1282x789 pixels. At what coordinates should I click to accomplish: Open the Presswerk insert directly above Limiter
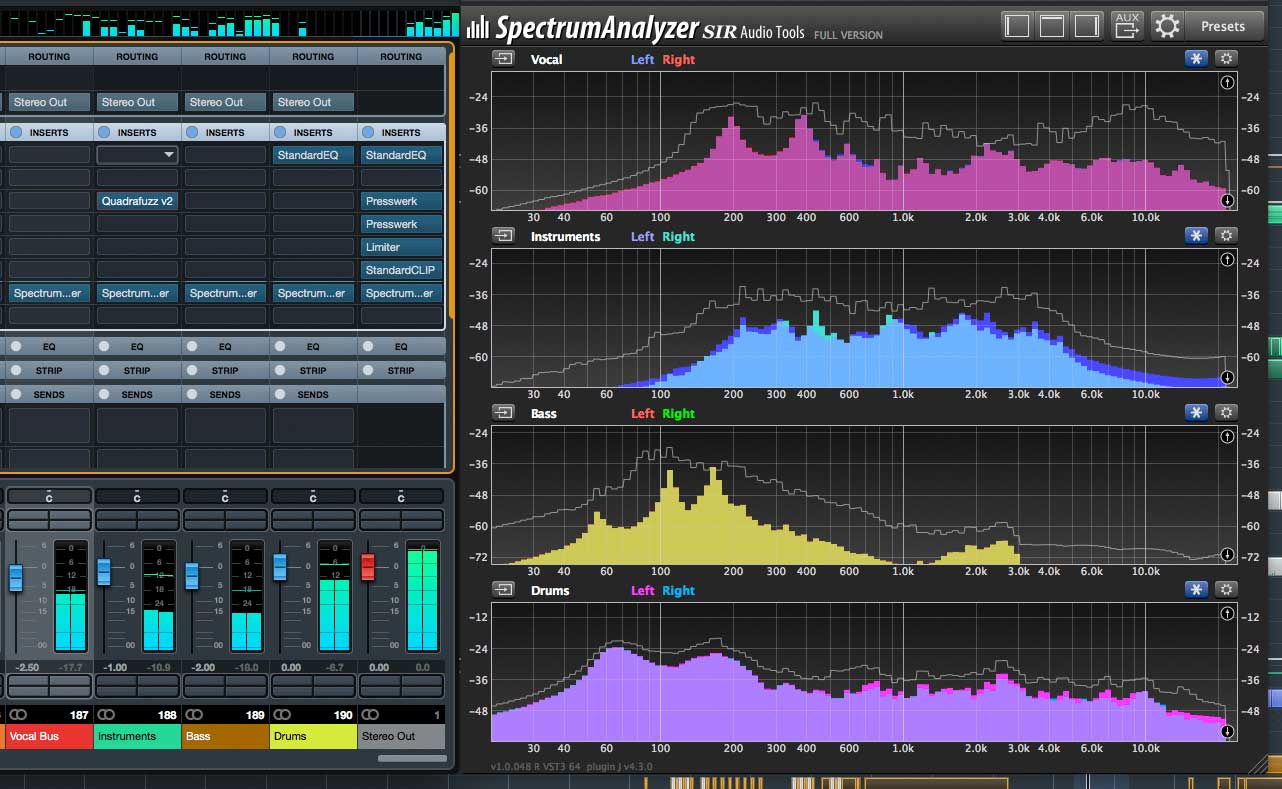[401, 224]
